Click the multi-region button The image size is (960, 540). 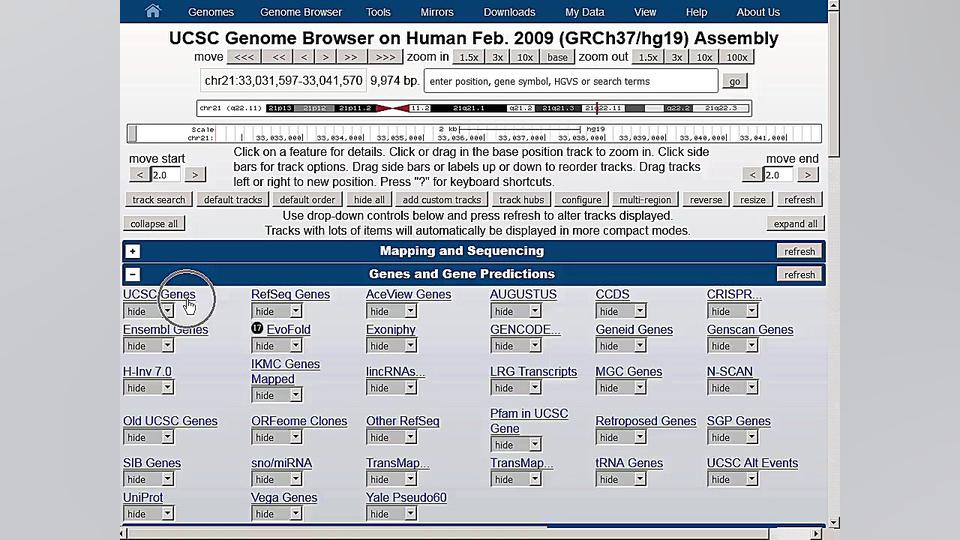tap(645, 200)
